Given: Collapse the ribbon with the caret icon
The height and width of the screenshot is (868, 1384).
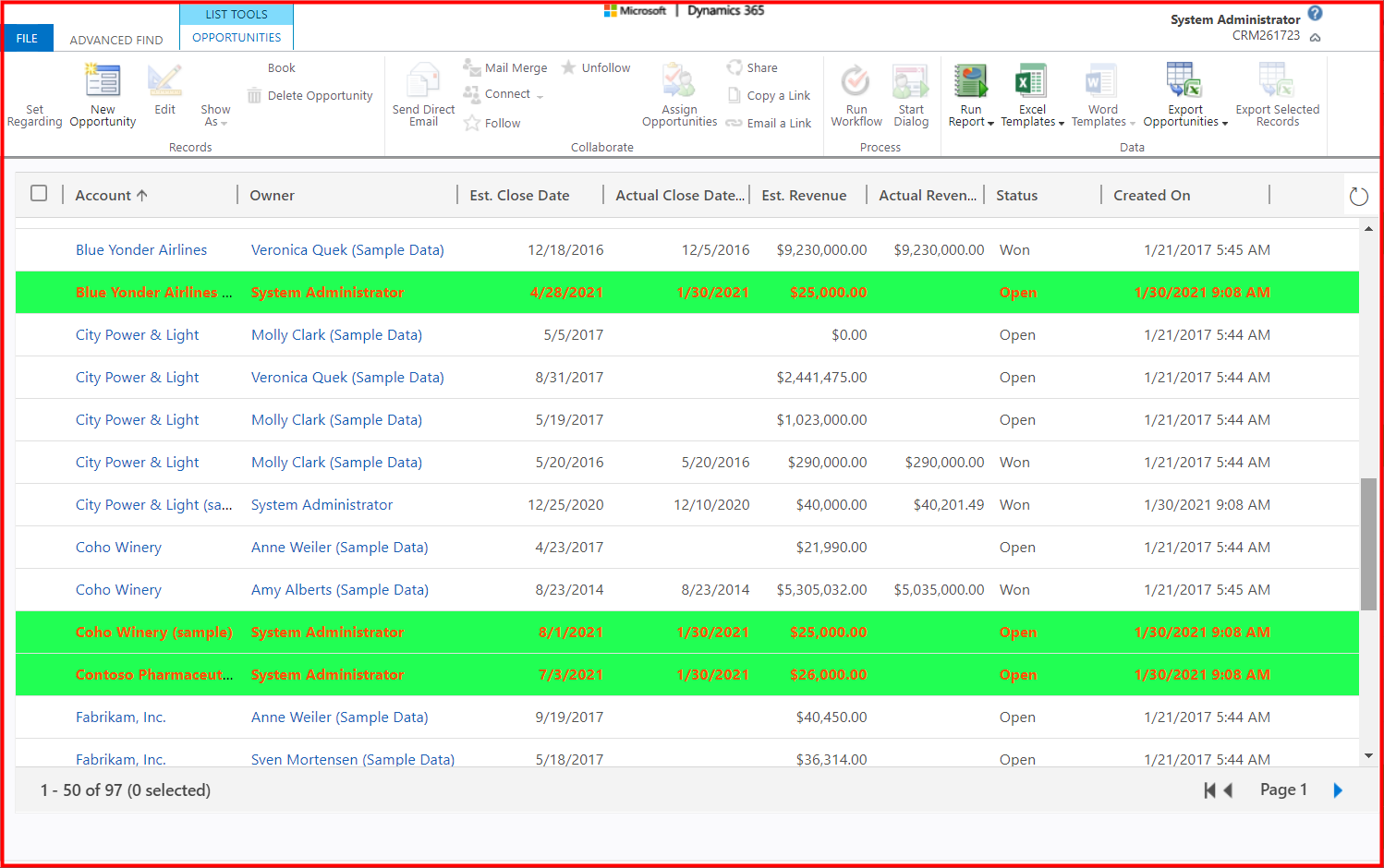Looking at the screenshot, I should tap(1315, 38).
